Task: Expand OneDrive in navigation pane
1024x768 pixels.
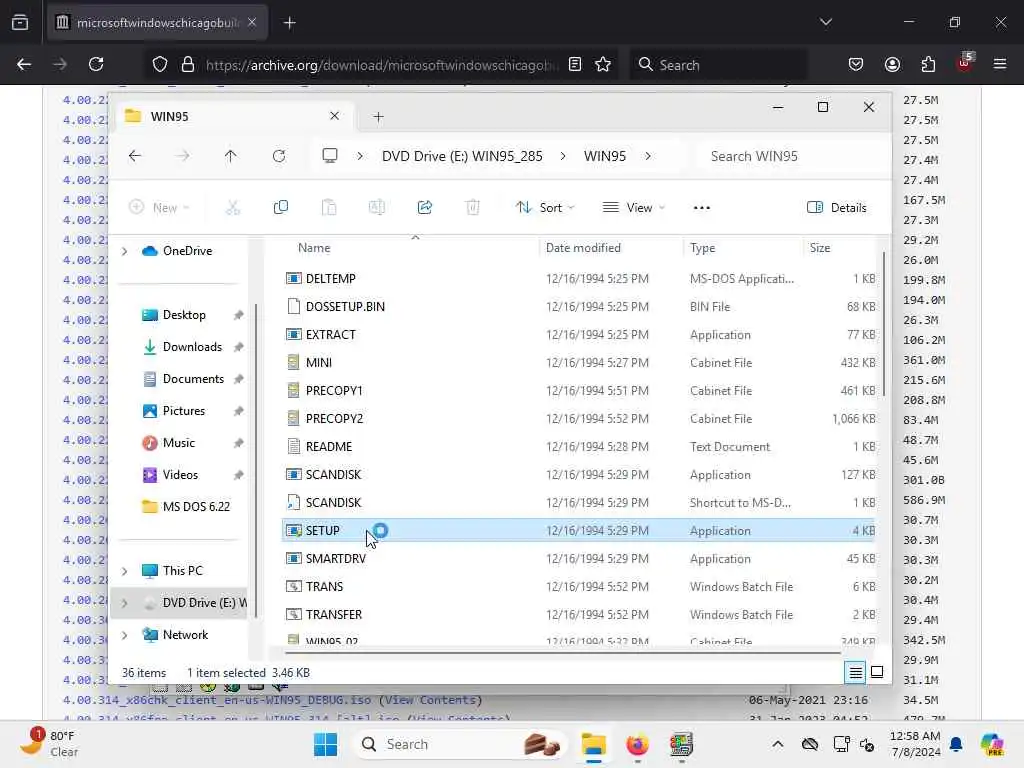Action: click(125, 251)
